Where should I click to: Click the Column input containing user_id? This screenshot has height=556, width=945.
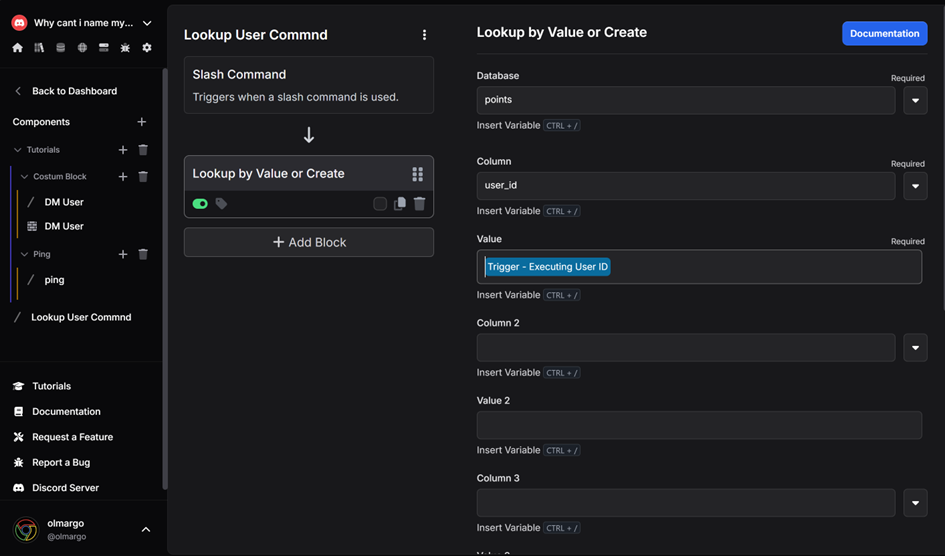(x=686, y=186)
